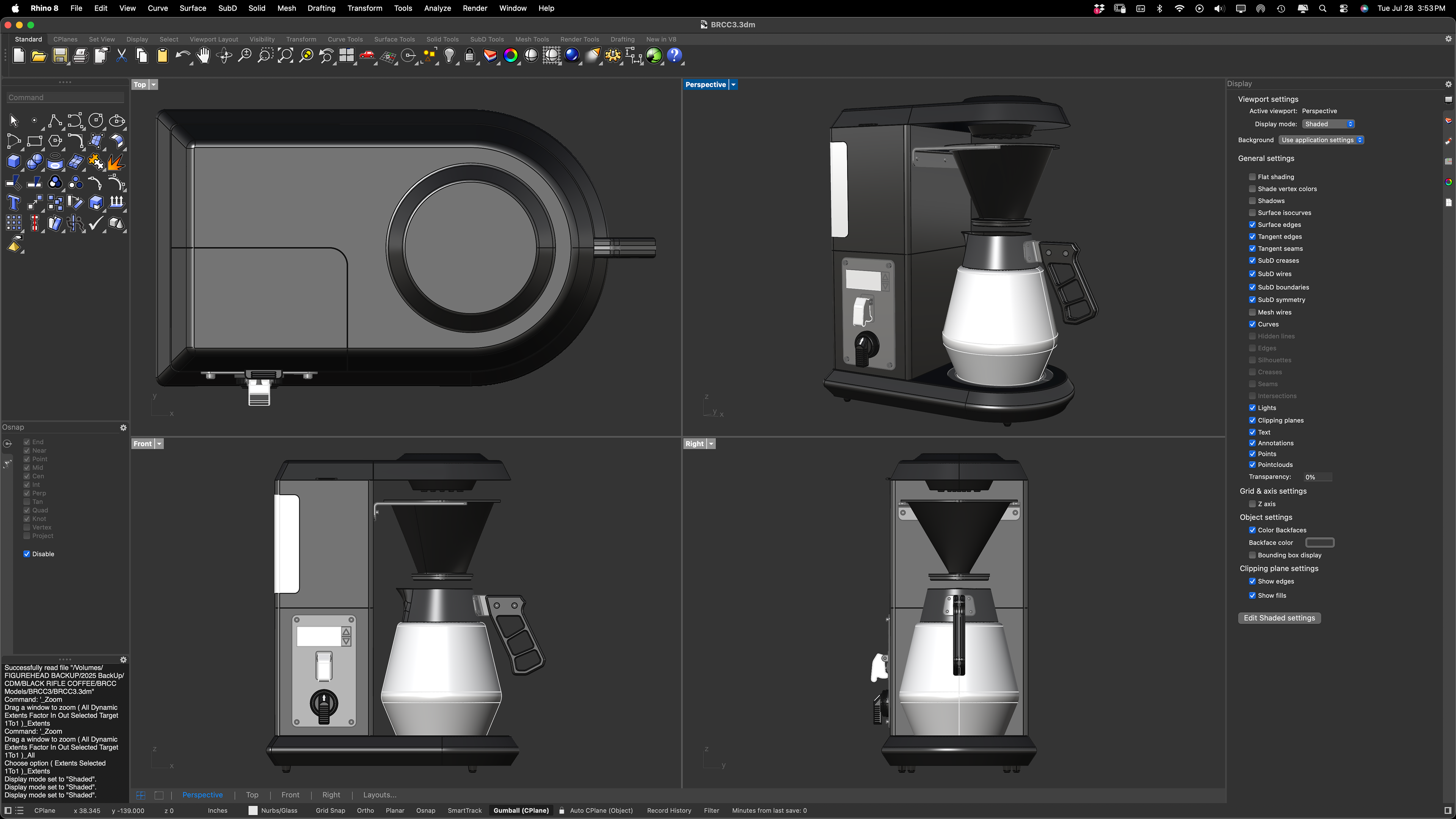This screenshot has width=1456, height=819.
Task: Click the Undo arrow icon
Action: click(x=182, y=55)
